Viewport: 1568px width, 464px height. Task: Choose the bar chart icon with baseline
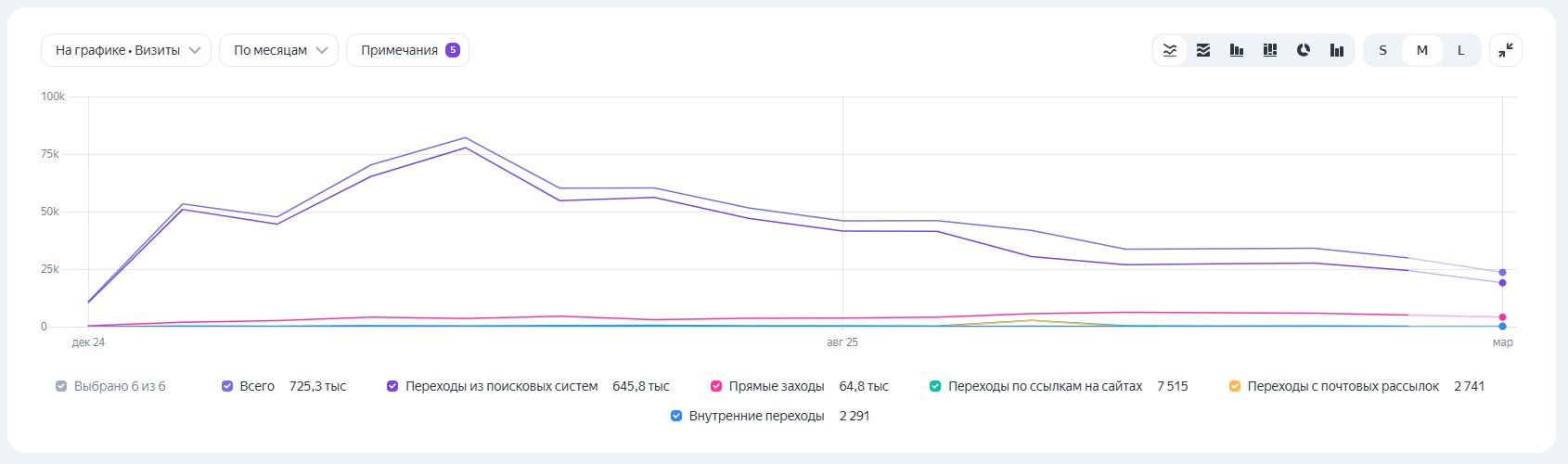point(1237,50)
